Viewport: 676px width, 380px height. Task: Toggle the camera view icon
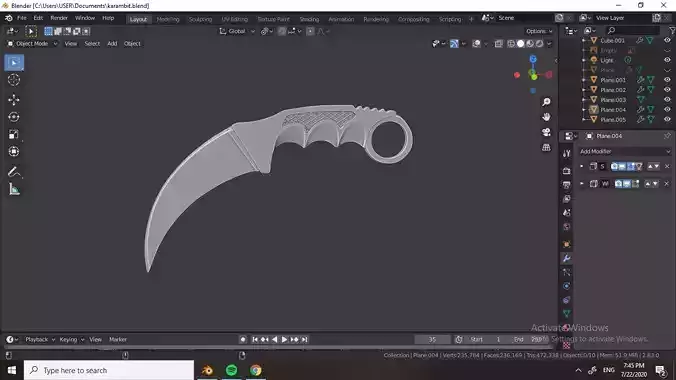pos(546,132)
